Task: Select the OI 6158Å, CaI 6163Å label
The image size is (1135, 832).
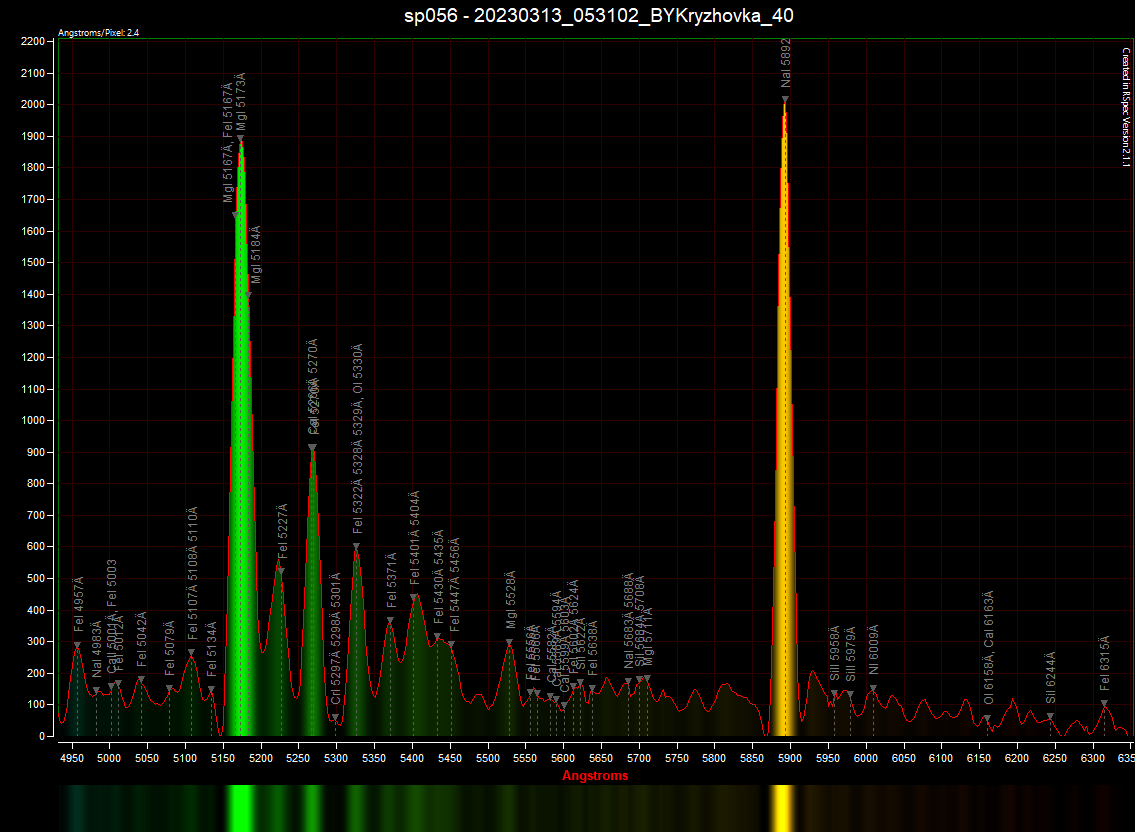Action: pos(988,648)
